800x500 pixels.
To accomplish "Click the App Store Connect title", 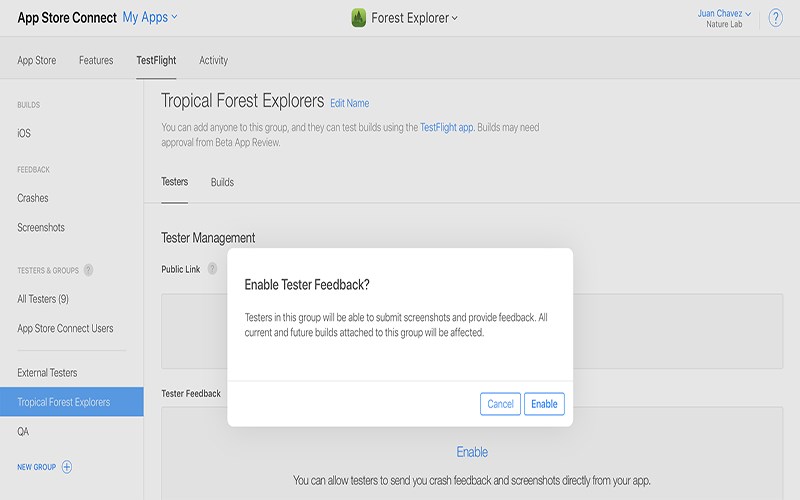I will tap(67, 18).
